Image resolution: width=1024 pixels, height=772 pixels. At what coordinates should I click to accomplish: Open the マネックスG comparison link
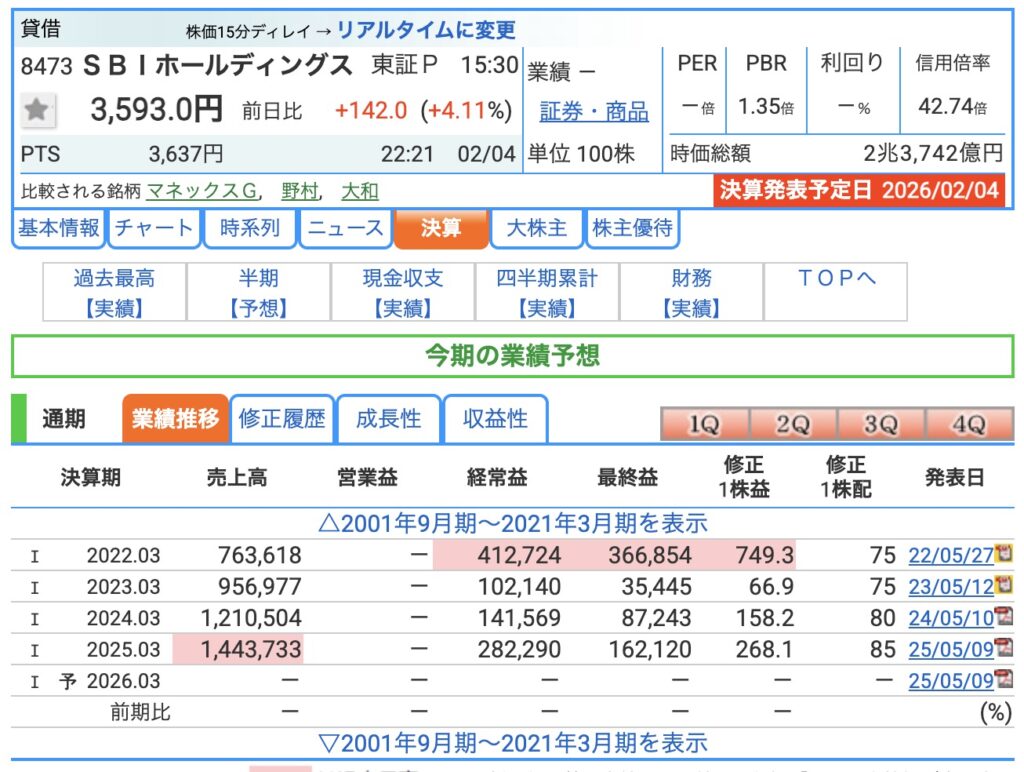pyautogui.click(x=202, y=191)
